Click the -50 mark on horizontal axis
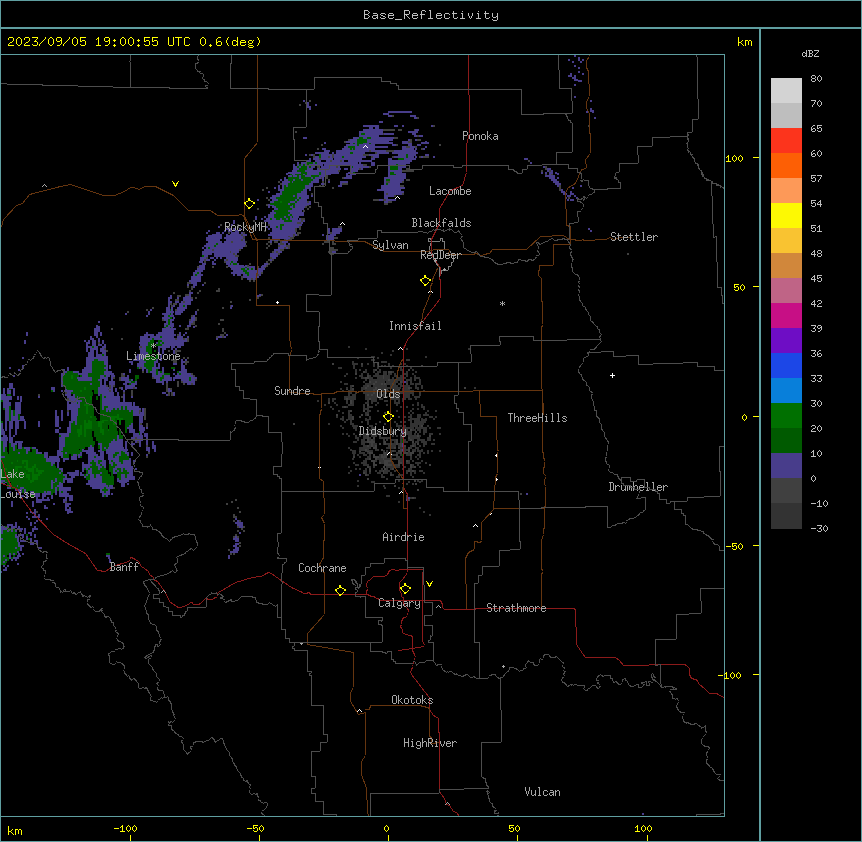This screenshot has width=862, height=842. click(255, 829)
